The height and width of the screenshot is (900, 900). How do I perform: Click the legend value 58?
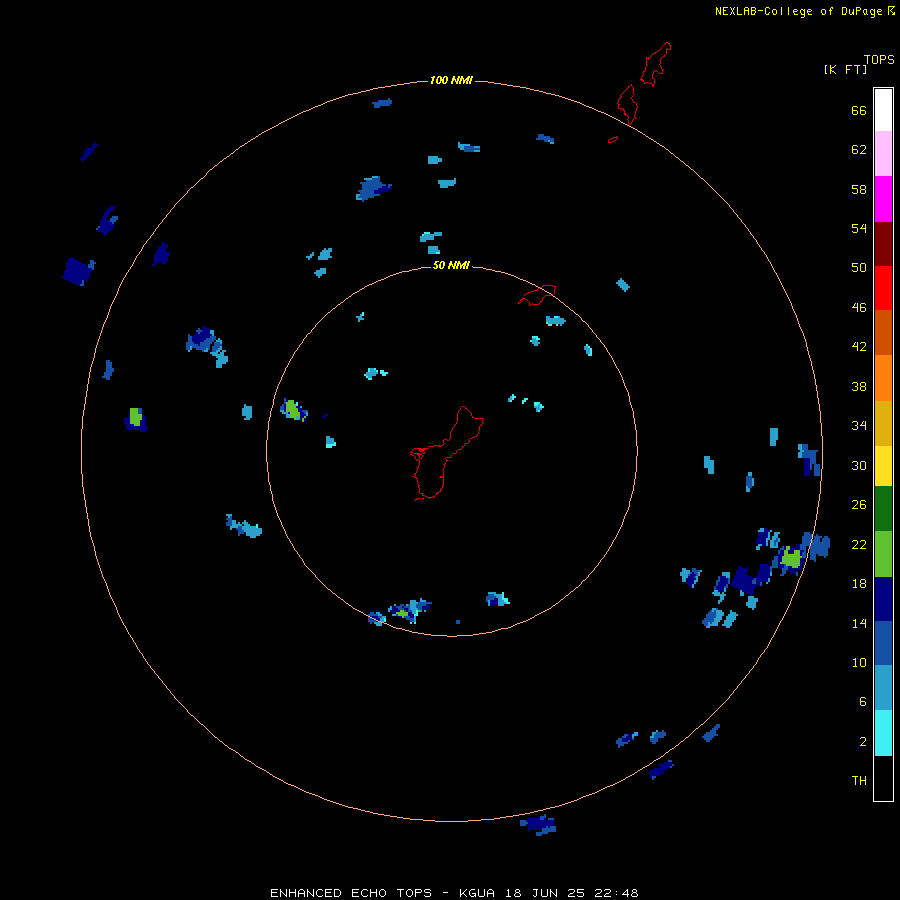[859, 189]
